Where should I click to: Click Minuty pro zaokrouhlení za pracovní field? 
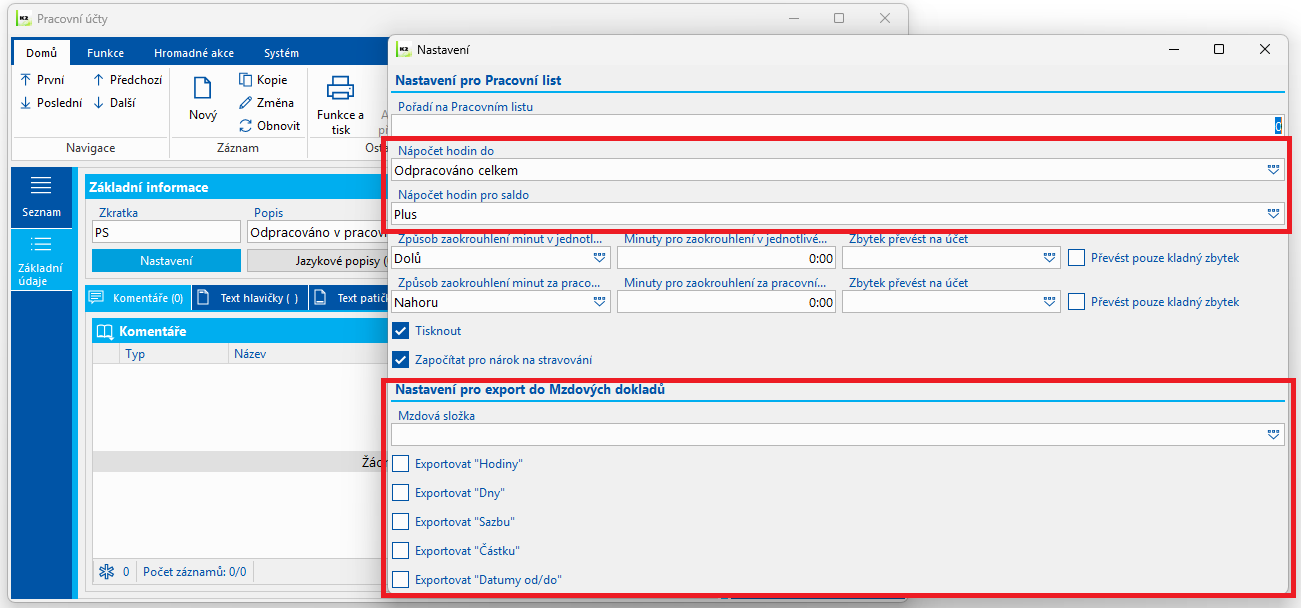point(726,301)
